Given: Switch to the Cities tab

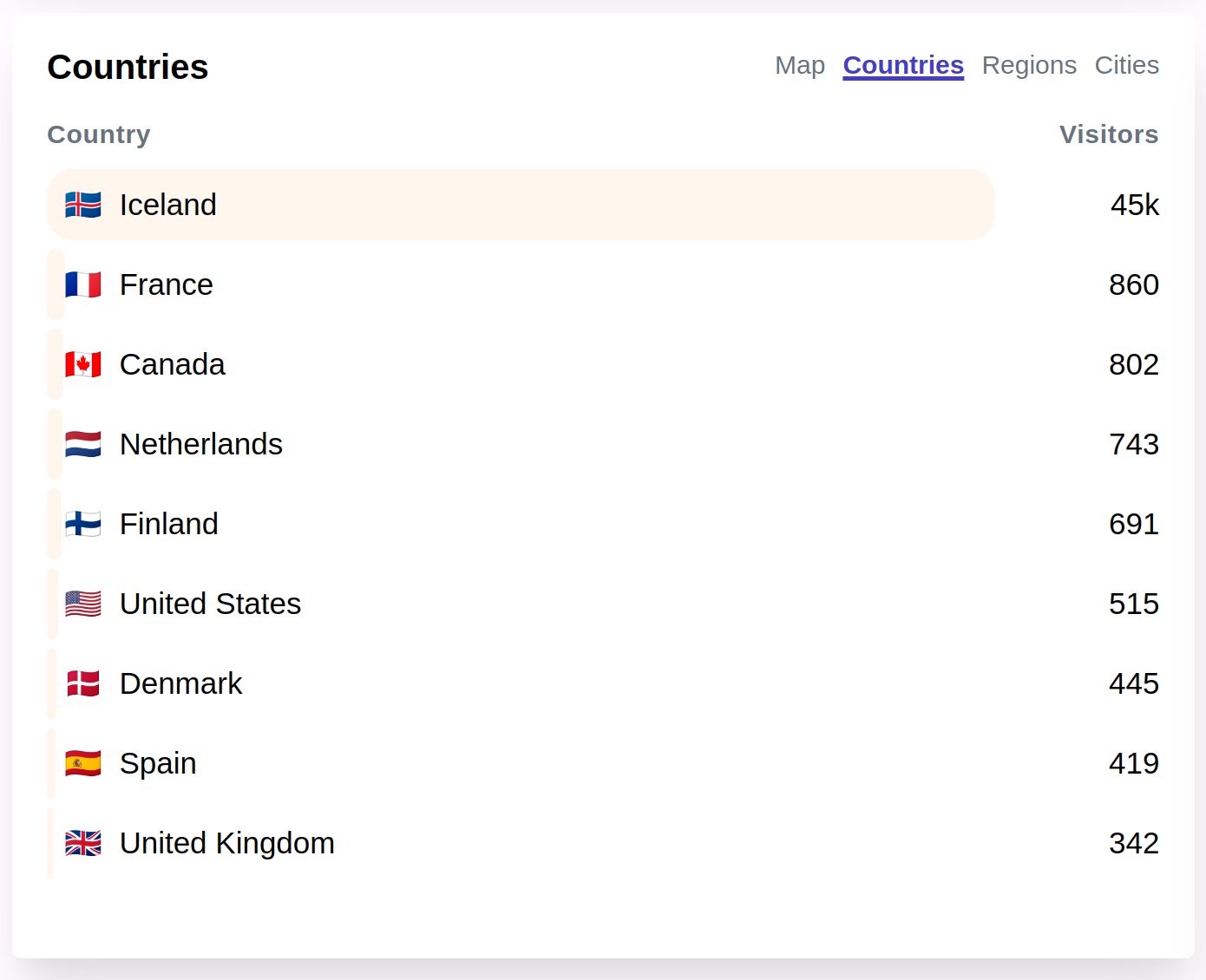Looking at the screenshot, I should coord(1126,65).
